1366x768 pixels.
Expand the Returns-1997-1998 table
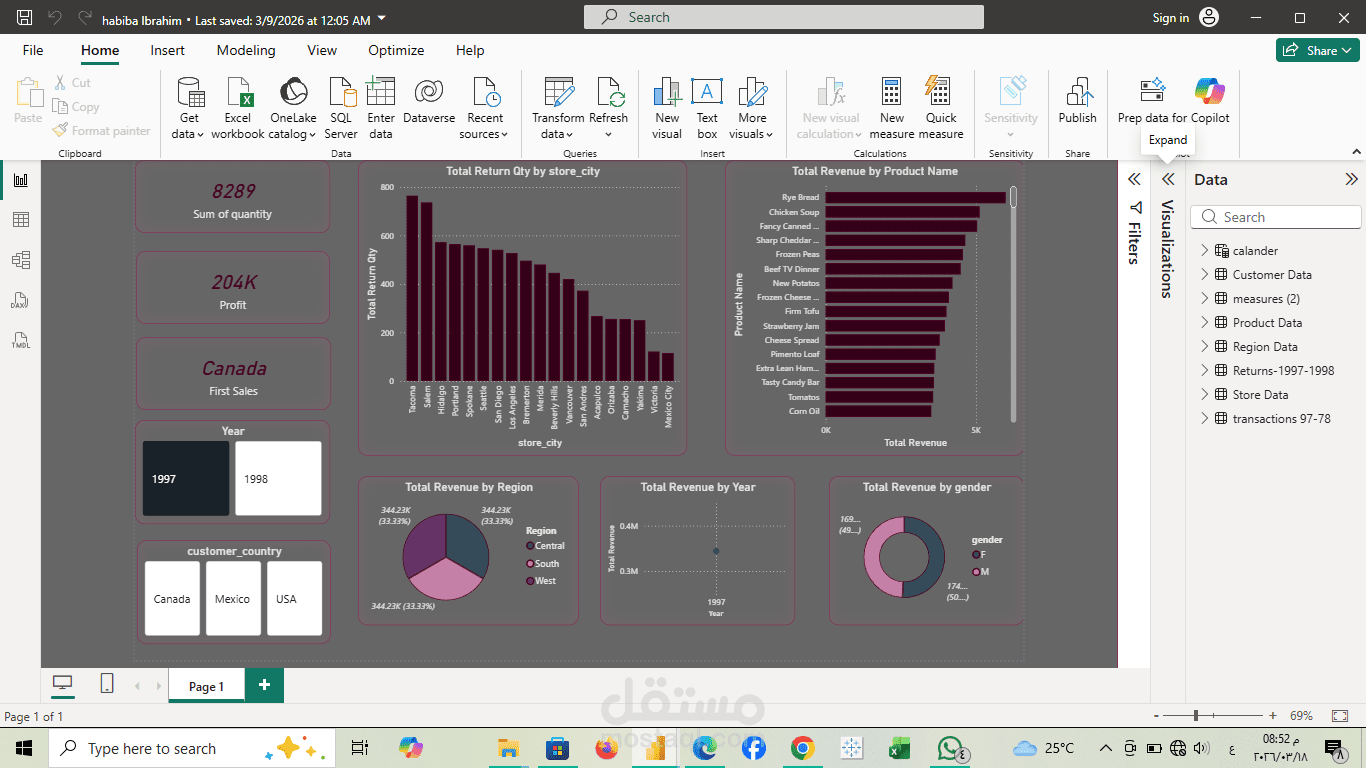(1204, 371)
